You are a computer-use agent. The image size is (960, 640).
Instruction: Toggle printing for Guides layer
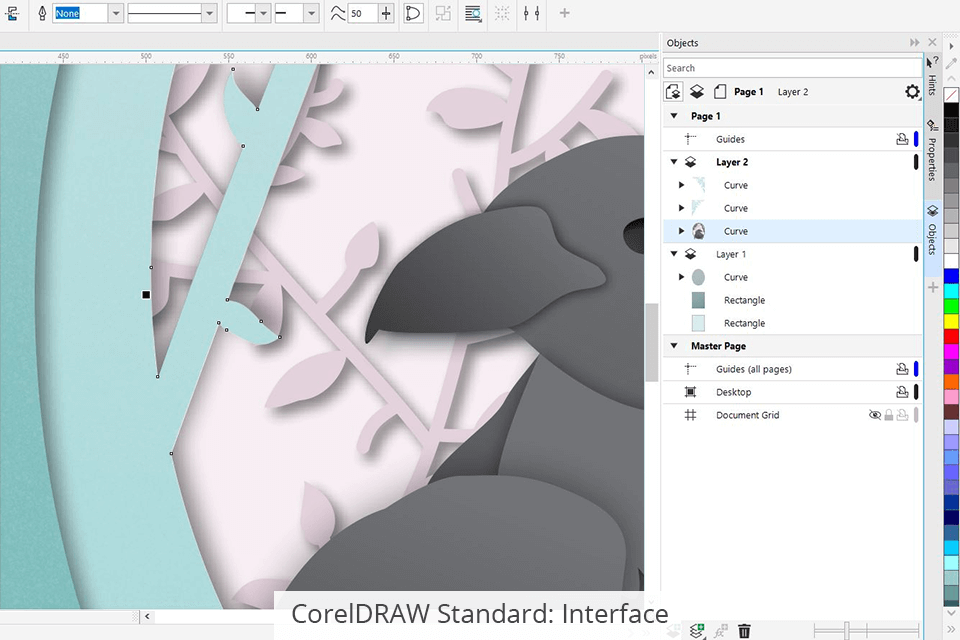902,139
